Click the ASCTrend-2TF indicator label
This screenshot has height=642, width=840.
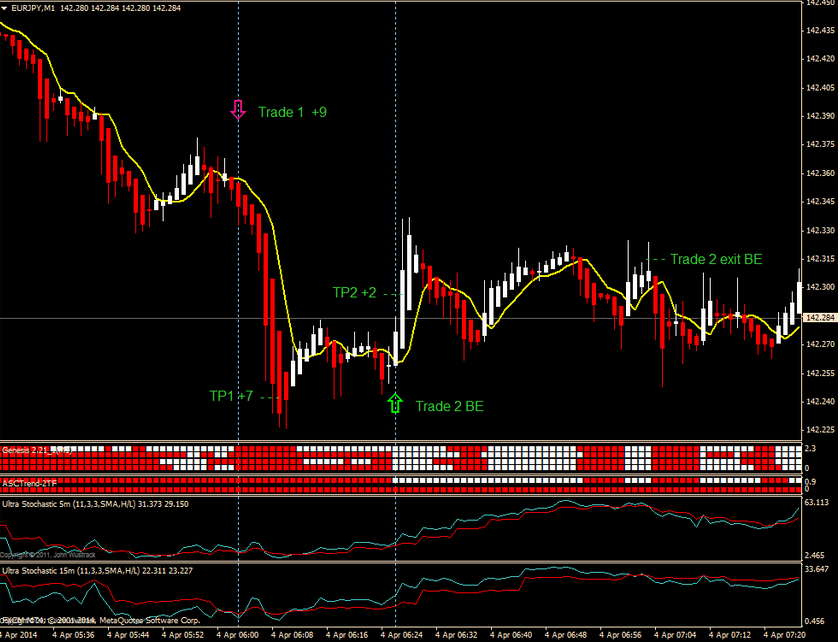click(29, 483)
